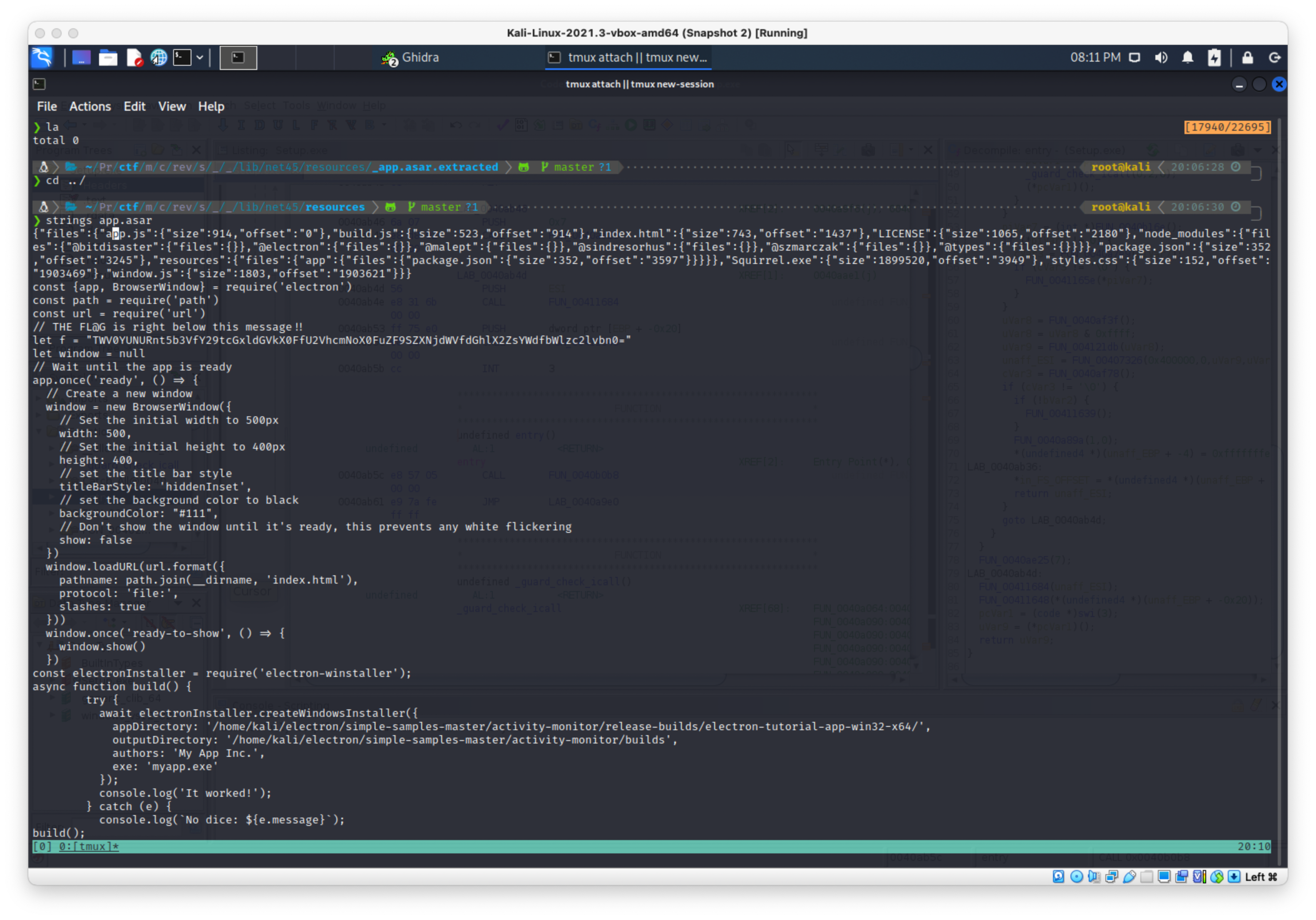Click the VirtualBox USB indicator

click(1130, 876)
